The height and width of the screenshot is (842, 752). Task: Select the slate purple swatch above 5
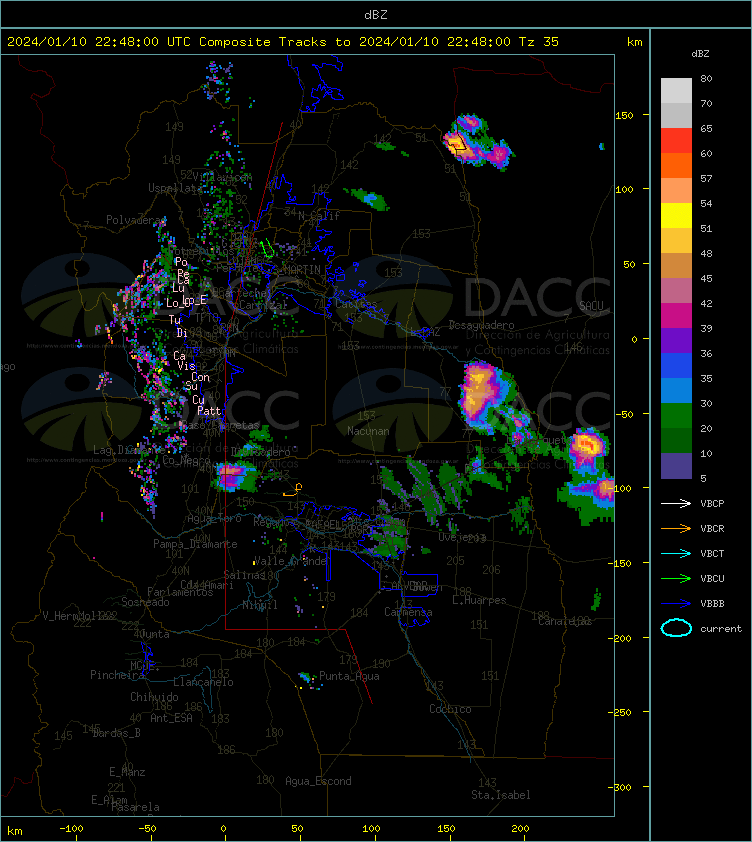point(676,466)
